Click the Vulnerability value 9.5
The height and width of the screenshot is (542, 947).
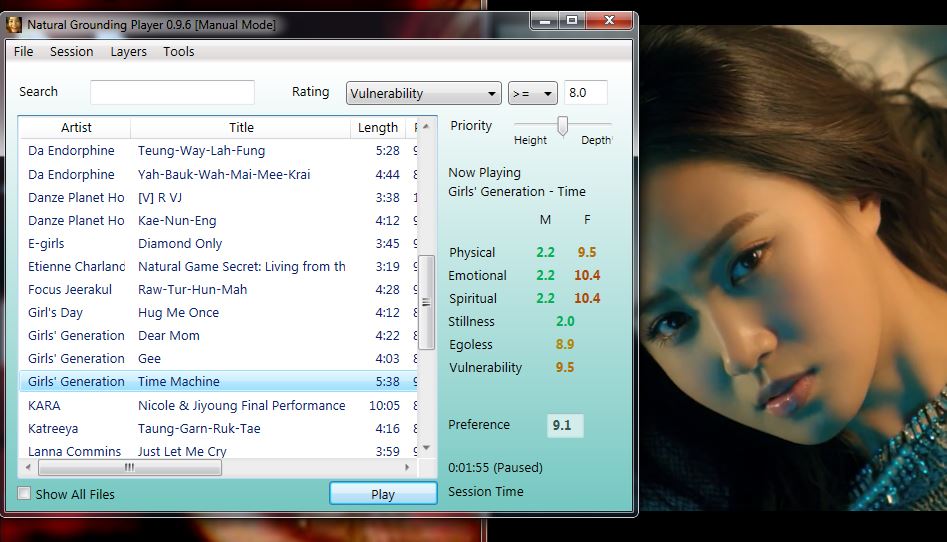[x=565, y=367]
